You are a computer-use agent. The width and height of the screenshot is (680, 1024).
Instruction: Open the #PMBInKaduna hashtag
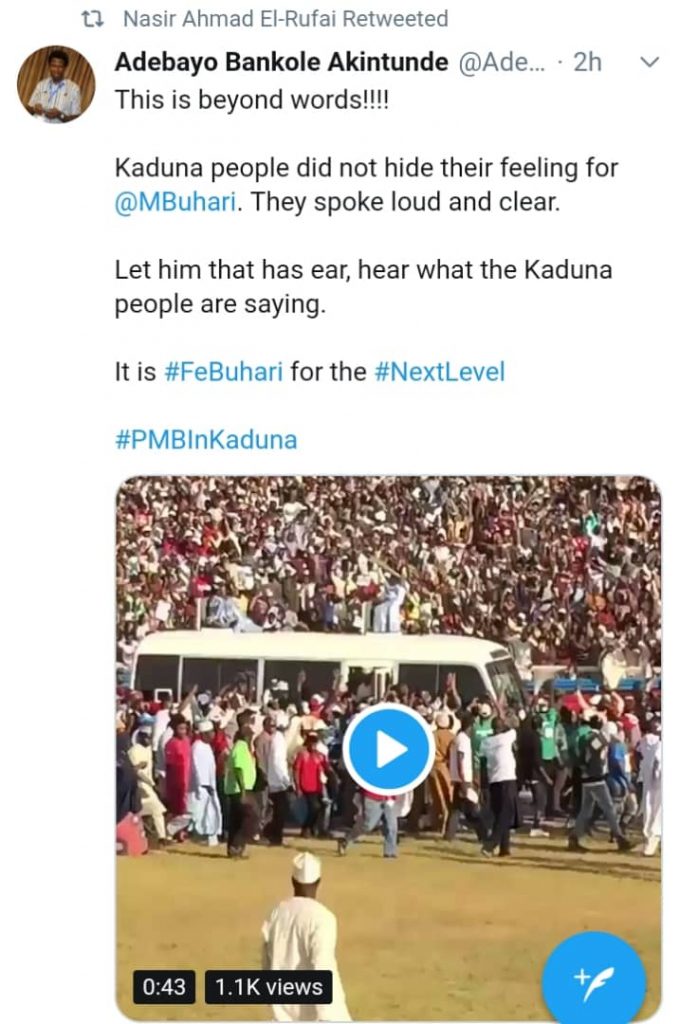[206, 439]
